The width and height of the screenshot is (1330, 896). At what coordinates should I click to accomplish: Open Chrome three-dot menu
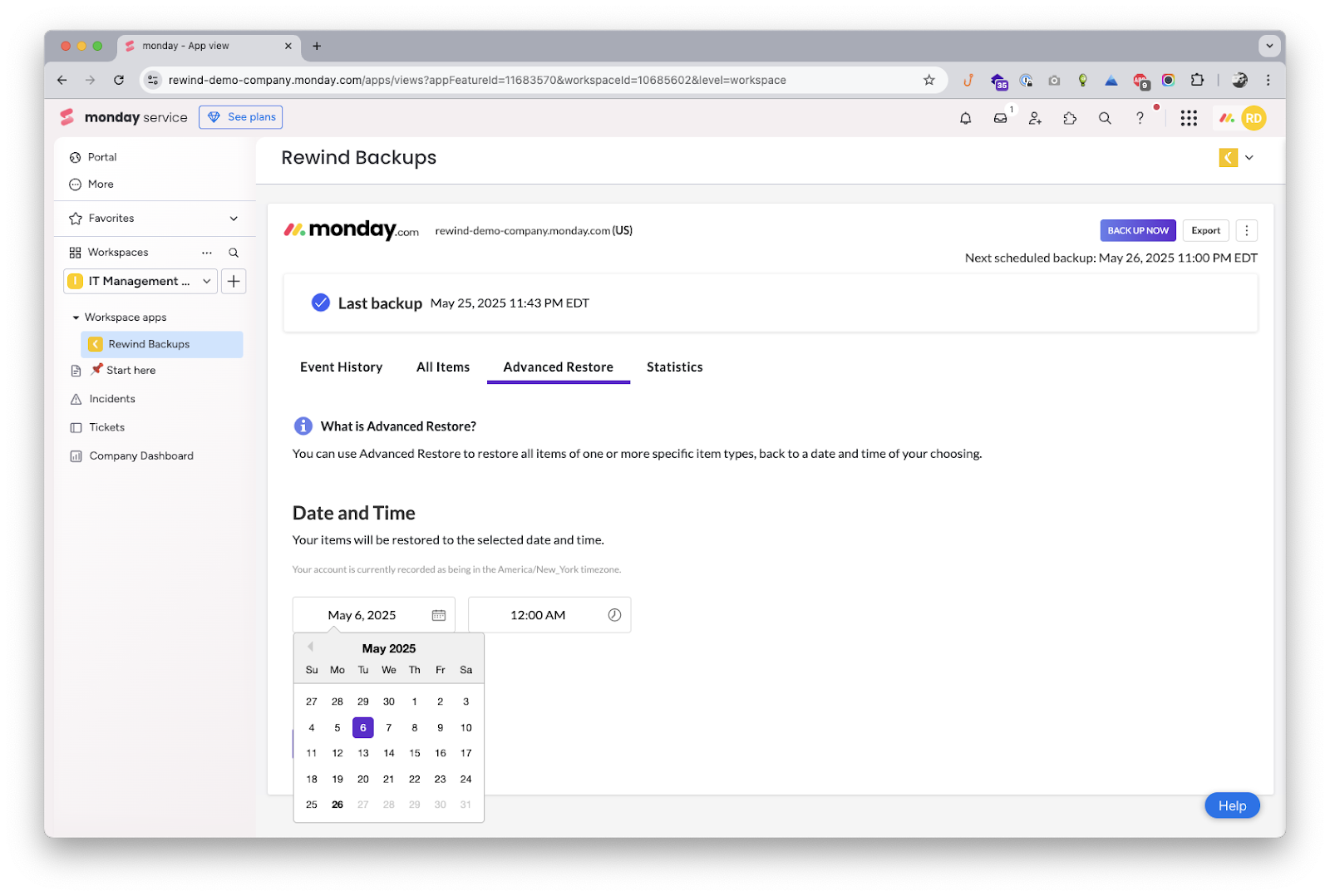[1268, 80]
